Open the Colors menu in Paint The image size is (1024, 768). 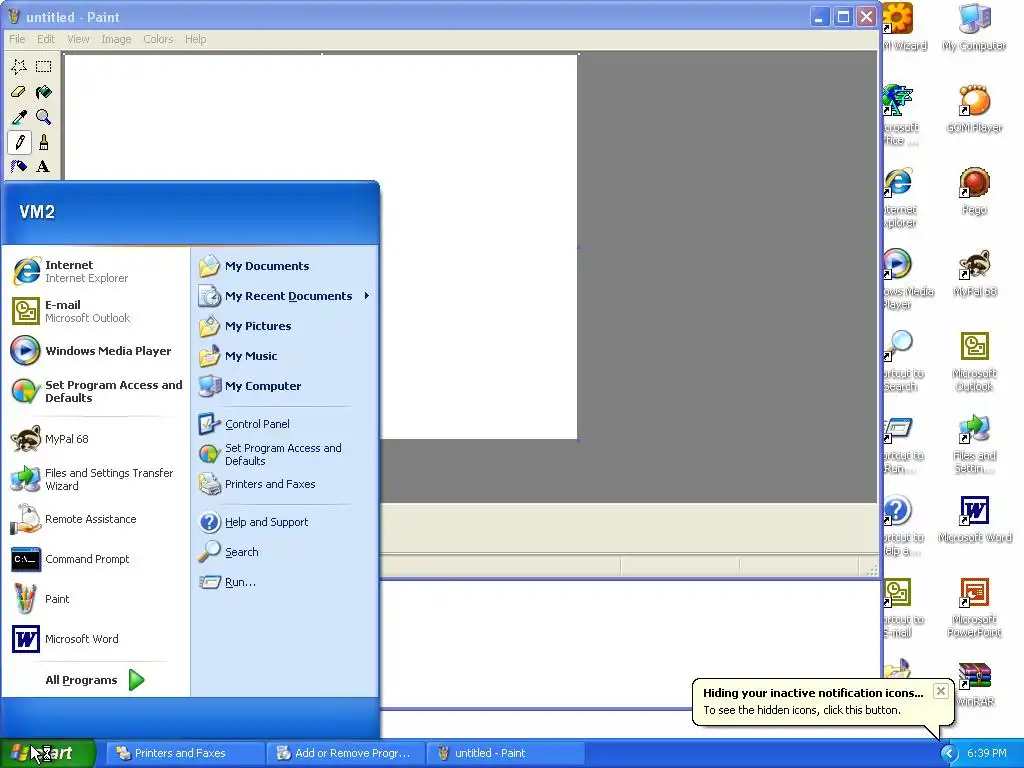pos(158,39)
